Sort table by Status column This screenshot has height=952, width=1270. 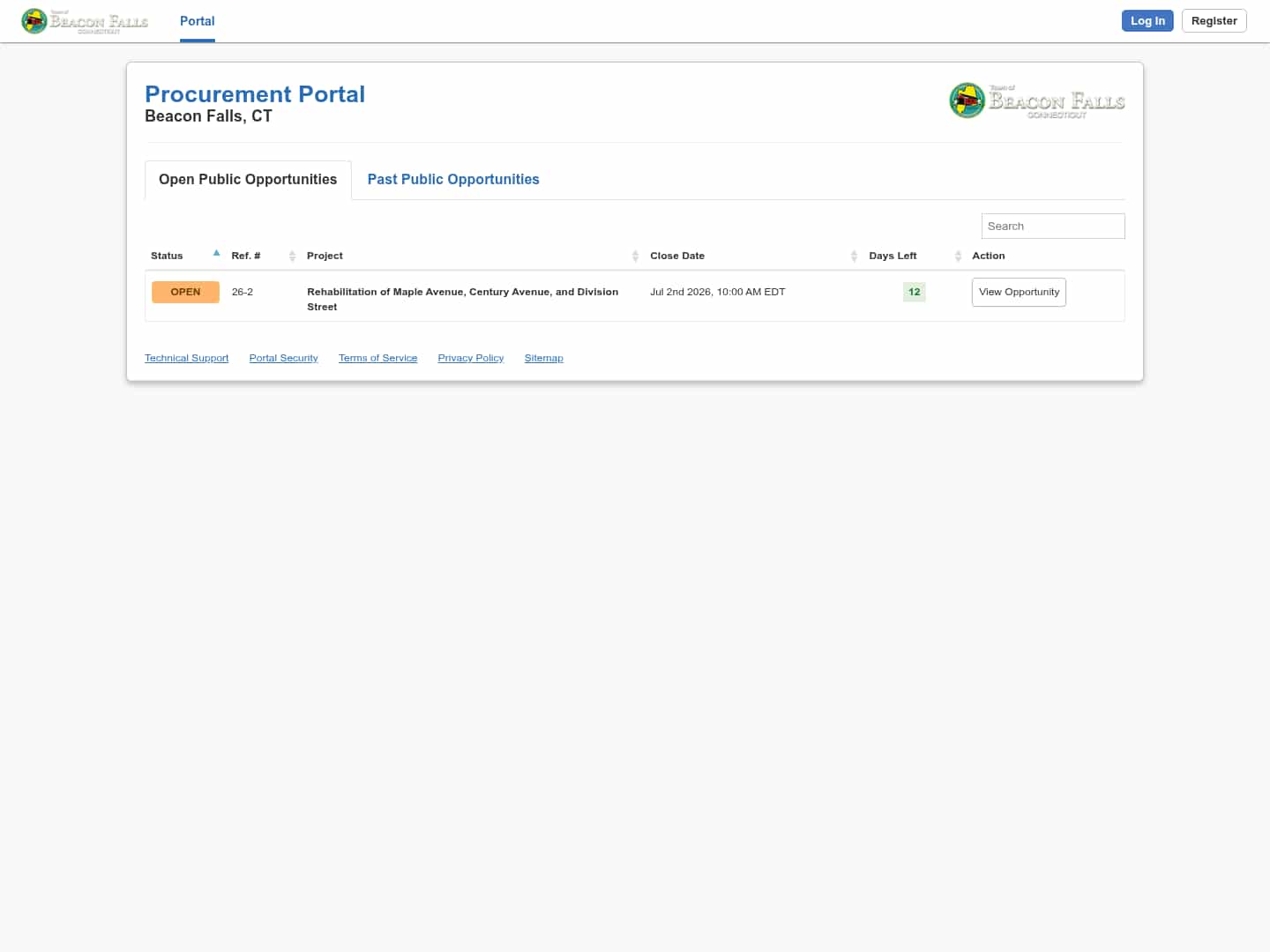point(185,256)
